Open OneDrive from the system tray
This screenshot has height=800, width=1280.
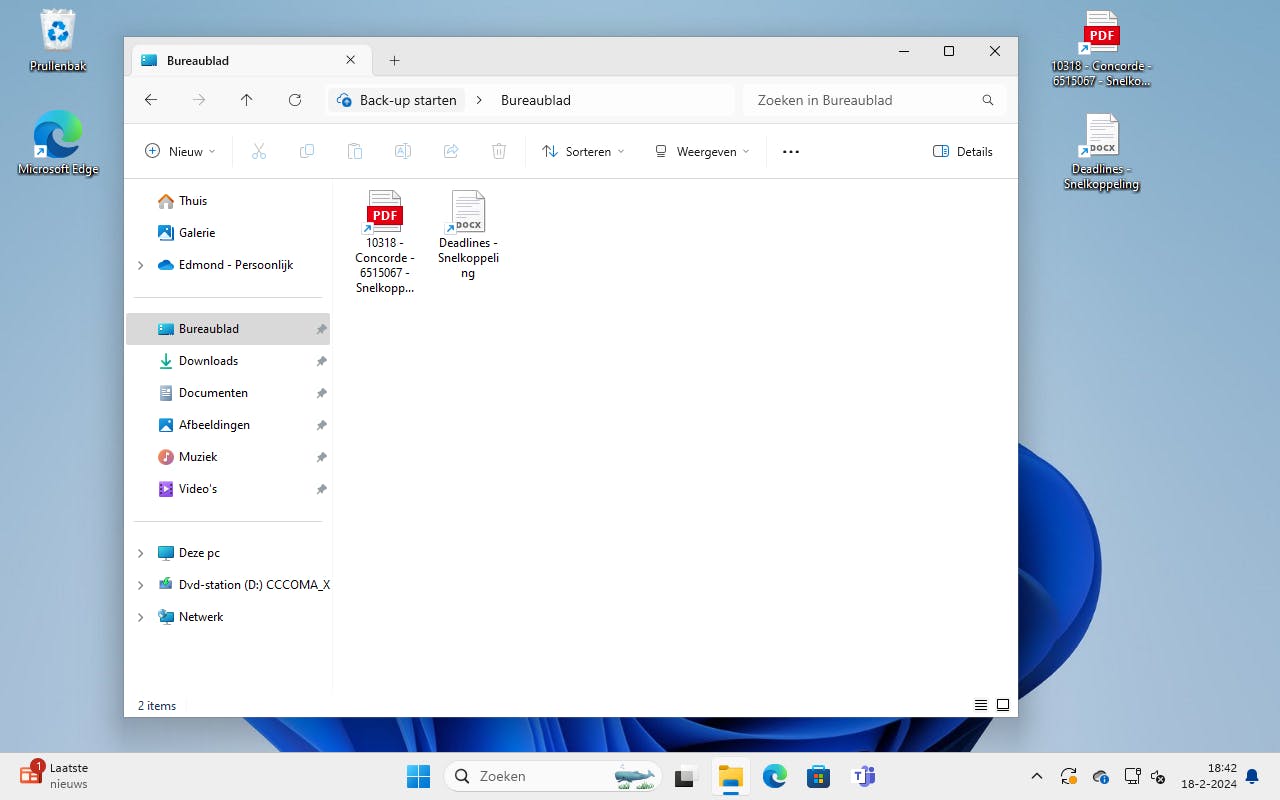point(1101,776)
